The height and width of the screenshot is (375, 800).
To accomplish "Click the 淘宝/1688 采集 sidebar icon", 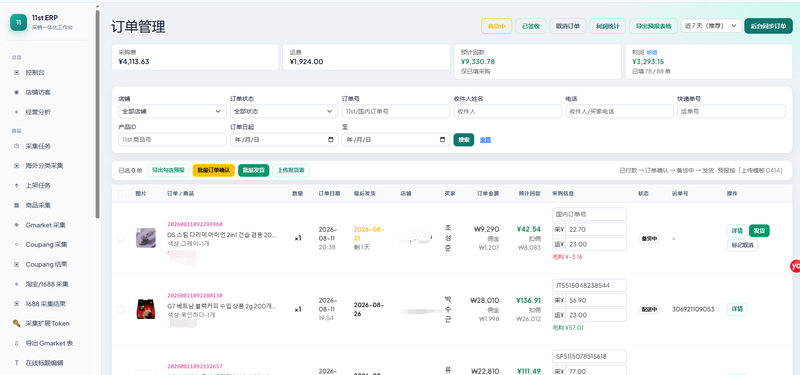I will (x=16, y=284).
